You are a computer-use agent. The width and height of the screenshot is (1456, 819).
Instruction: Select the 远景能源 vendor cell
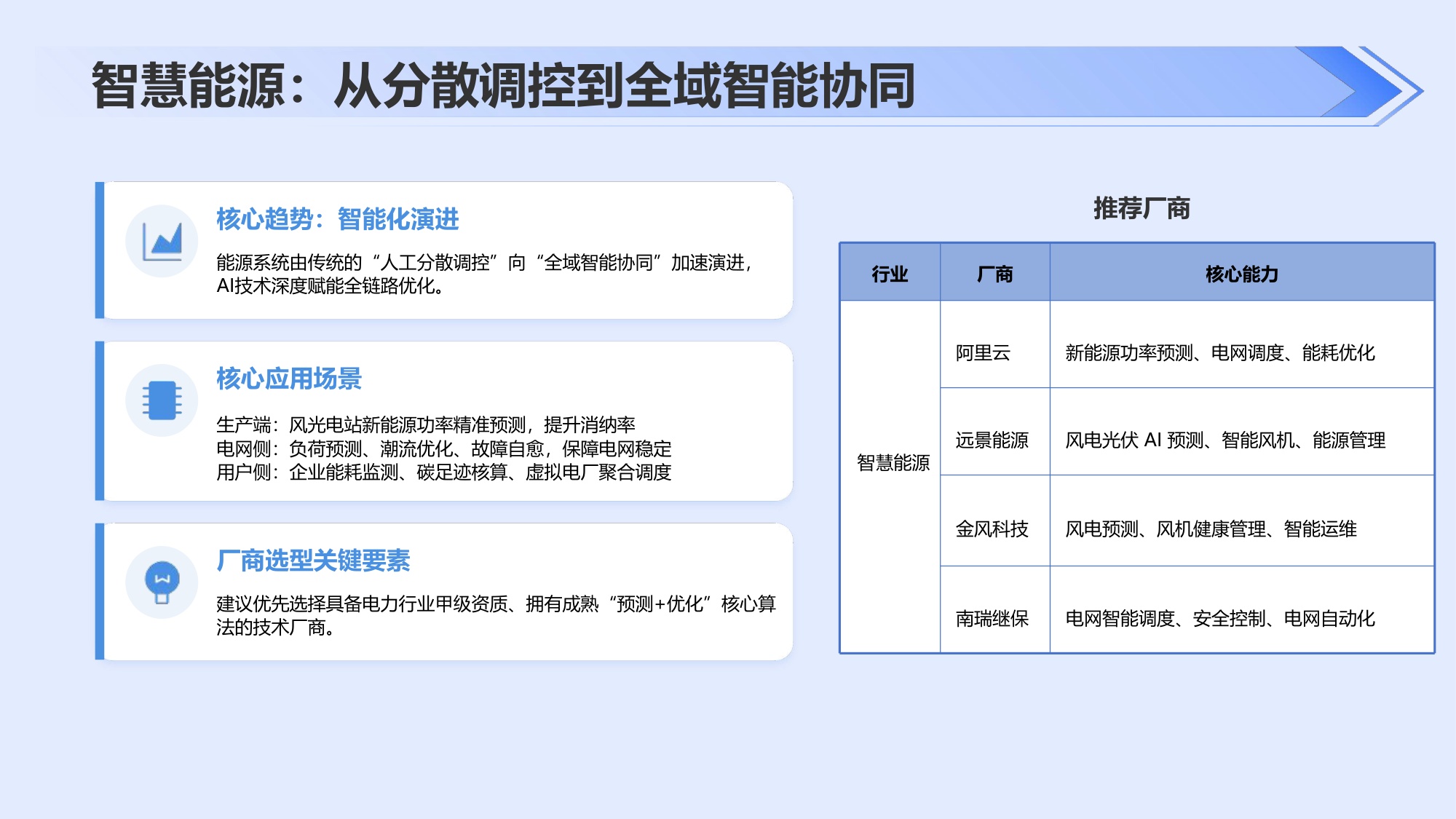[x=994, y=432]
